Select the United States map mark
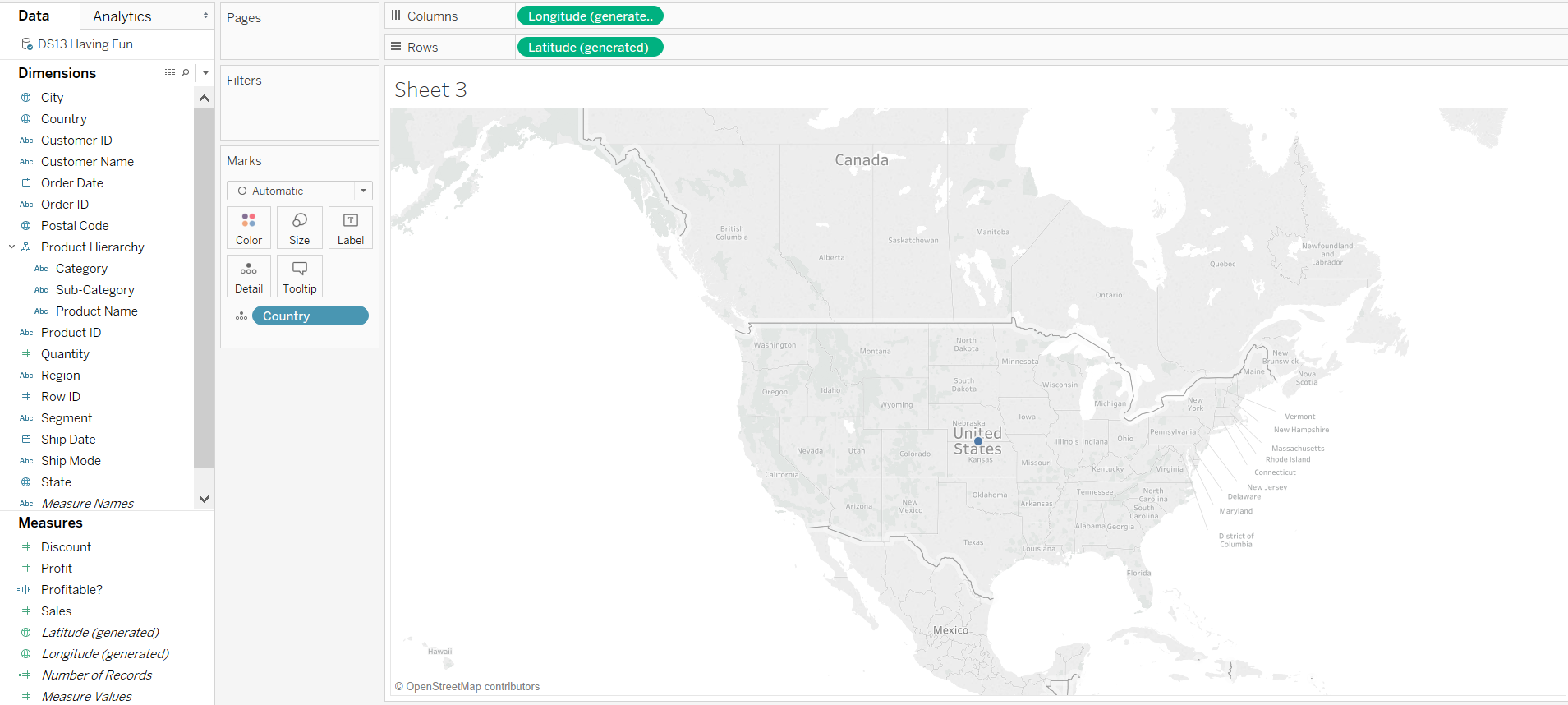This screenshot has width=1568, height=705. [x=977, y=441]
